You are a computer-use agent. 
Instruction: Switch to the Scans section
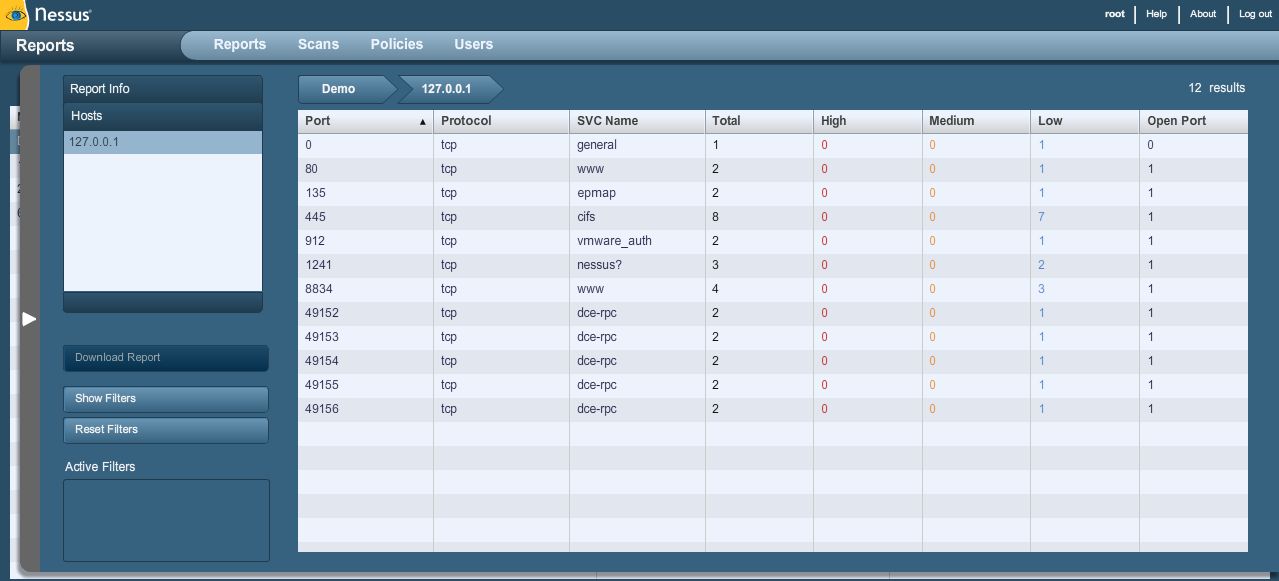(x=318, y=44)
